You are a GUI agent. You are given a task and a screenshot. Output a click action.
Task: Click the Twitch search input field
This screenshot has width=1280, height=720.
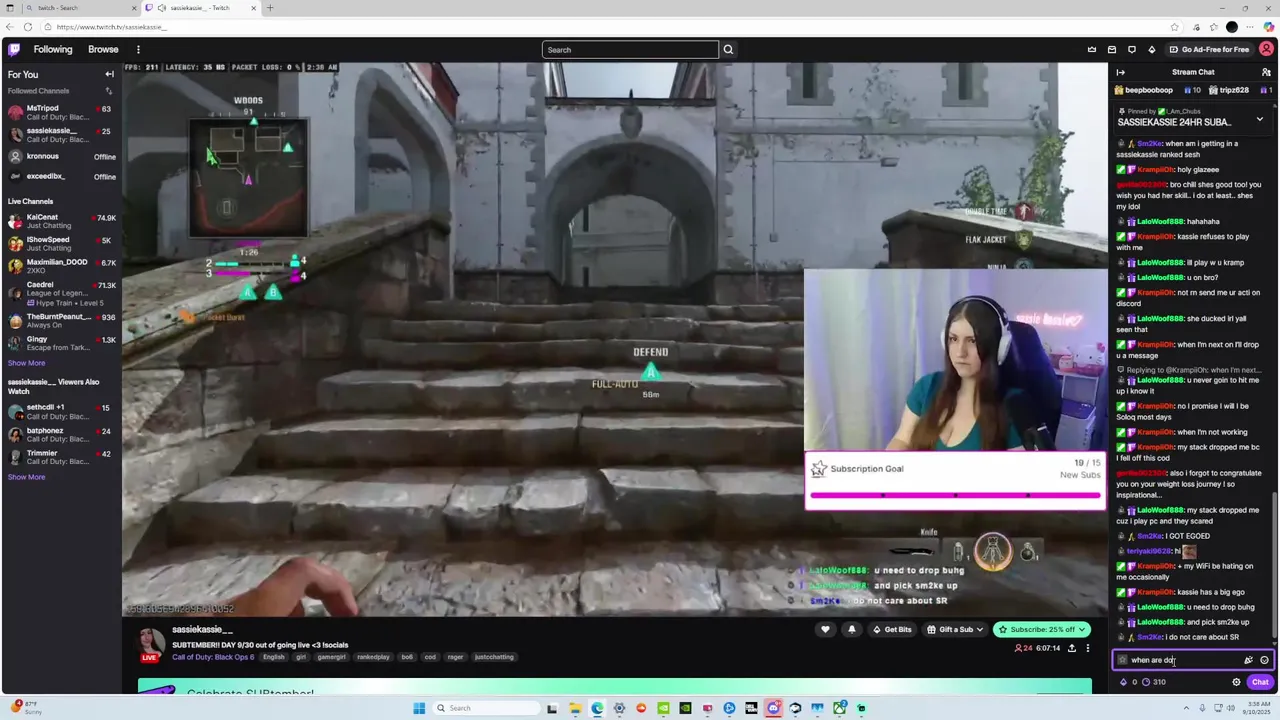click(630, 50)
